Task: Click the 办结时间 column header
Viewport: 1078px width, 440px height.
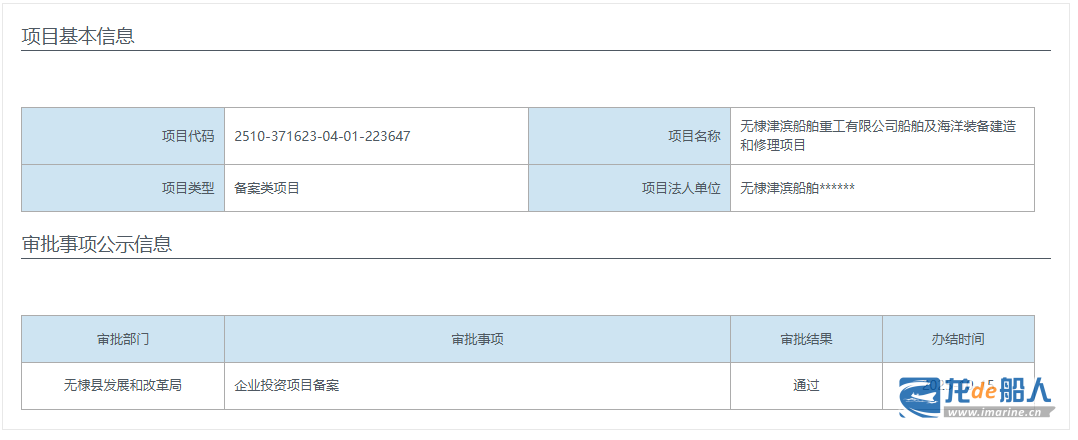Action: (957, 339)
